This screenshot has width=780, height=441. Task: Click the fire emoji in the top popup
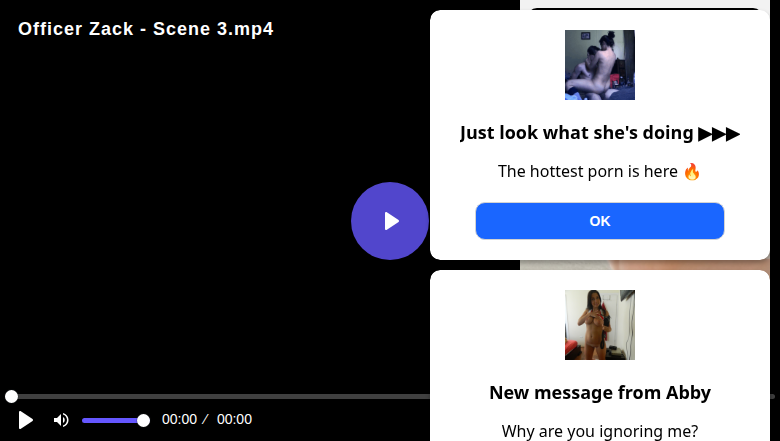pos(692,171)
